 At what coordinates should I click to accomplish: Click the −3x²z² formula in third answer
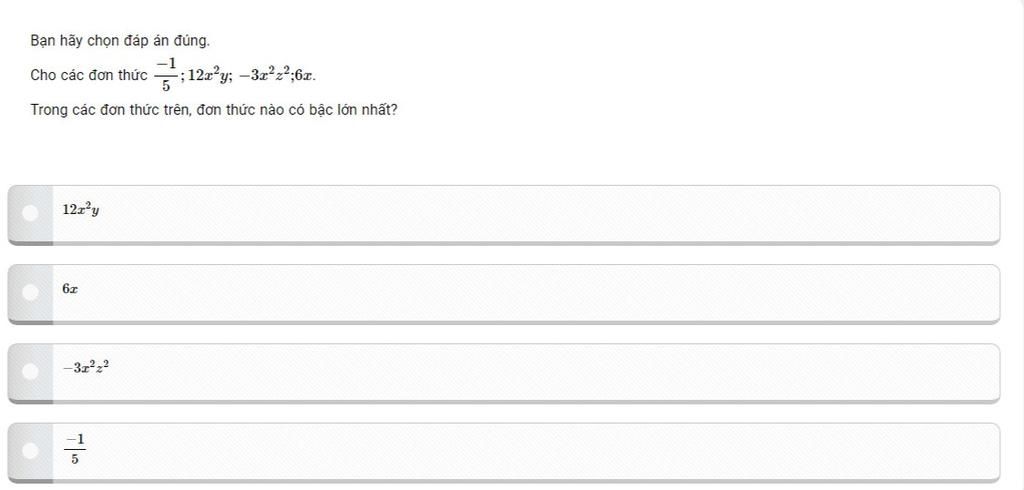[x=85, y=368]
